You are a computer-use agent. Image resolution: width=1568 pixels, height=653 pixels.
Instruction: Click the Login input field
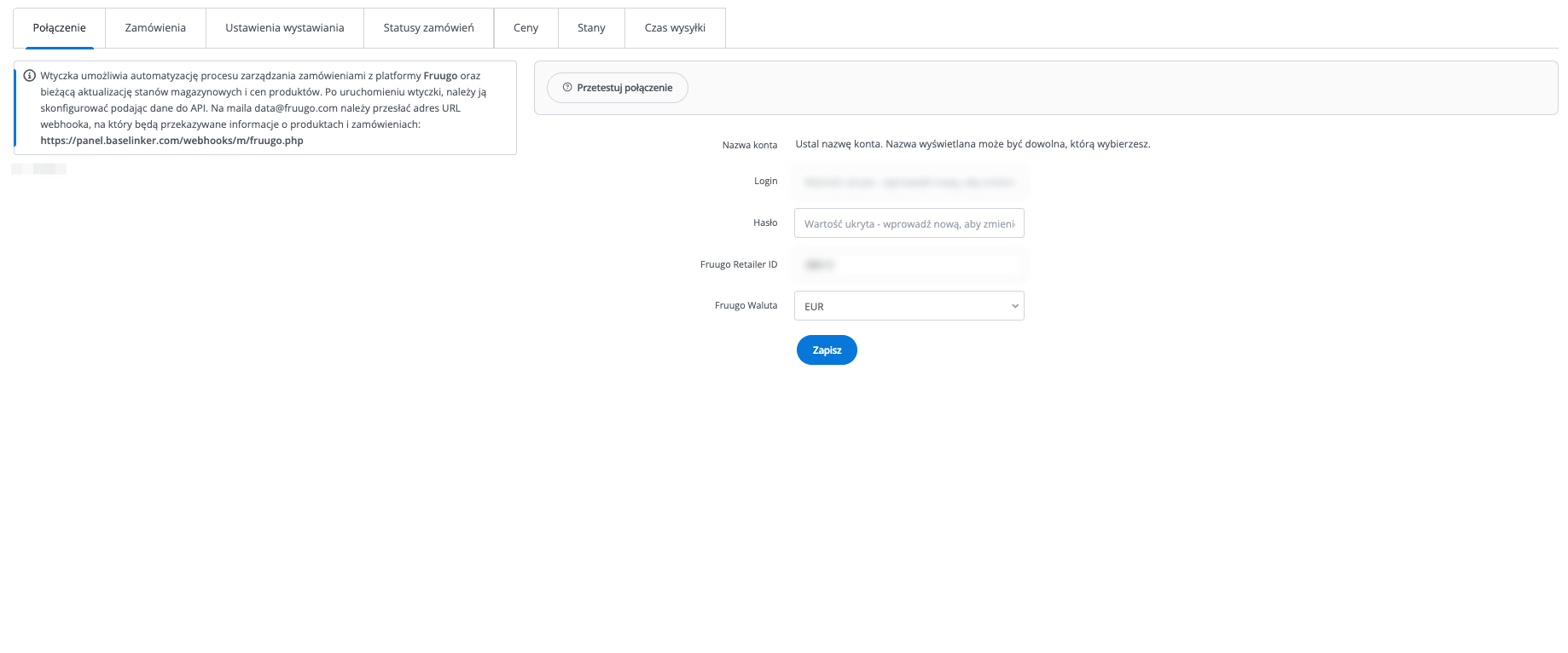click(909, 182)
